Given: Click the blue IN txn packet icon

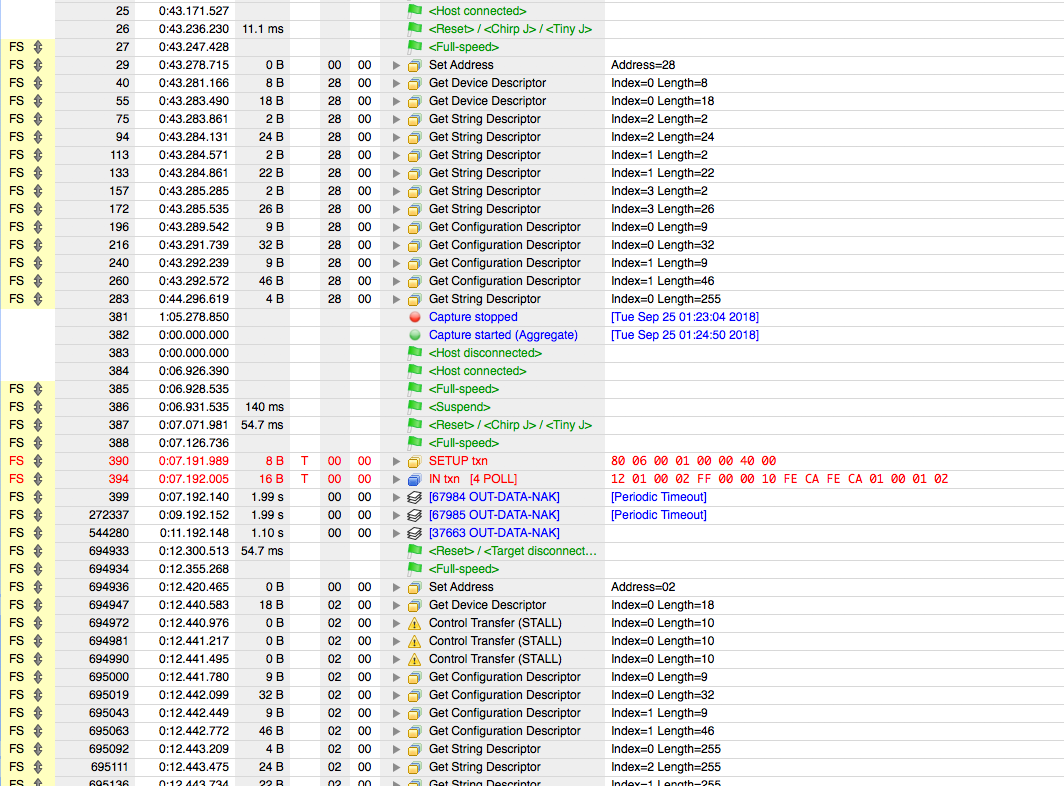Looking at the screenshot, I should 415,479.
